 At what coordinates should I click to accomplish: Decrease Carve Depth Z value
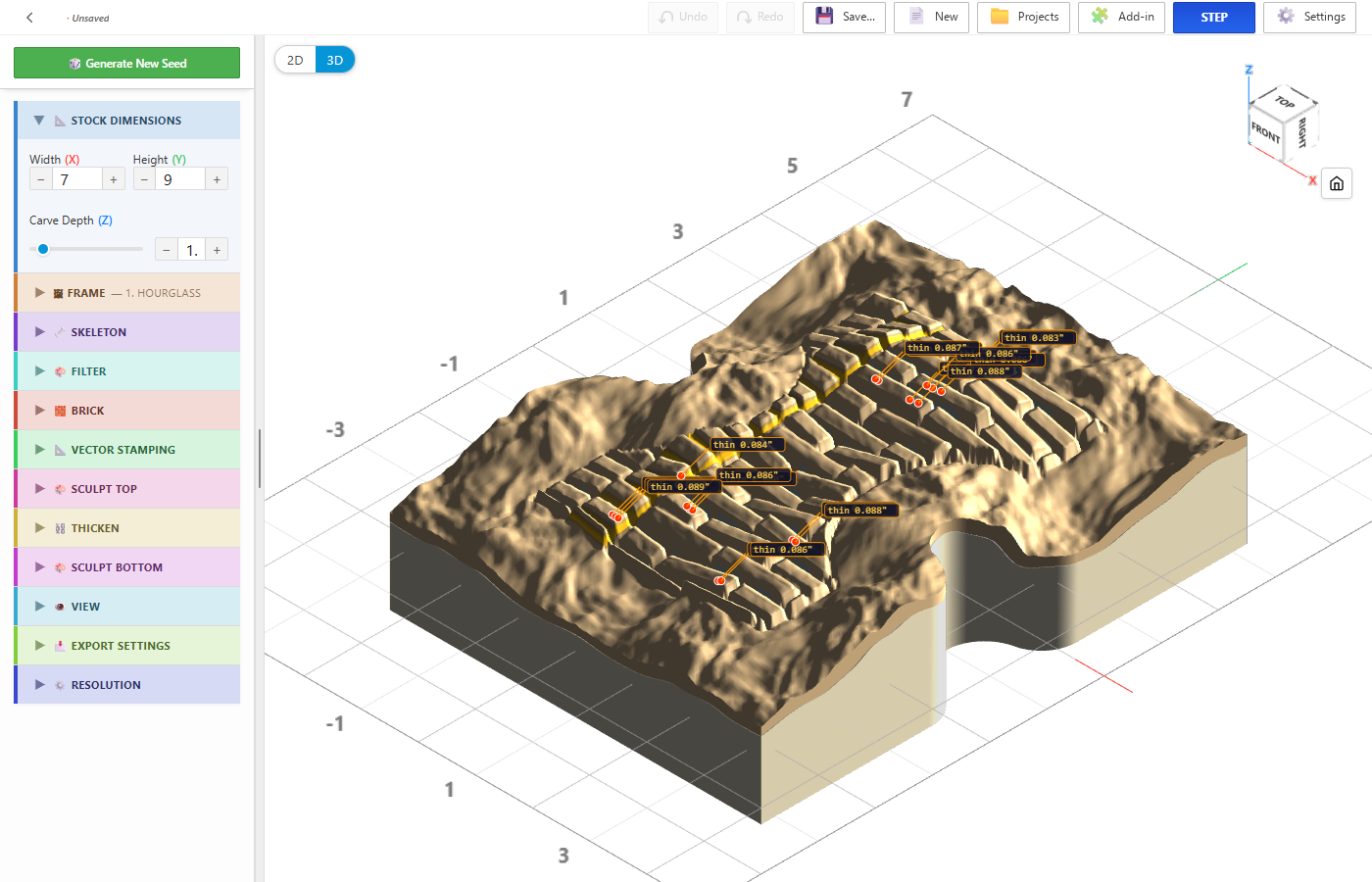(x=167, y=250)
